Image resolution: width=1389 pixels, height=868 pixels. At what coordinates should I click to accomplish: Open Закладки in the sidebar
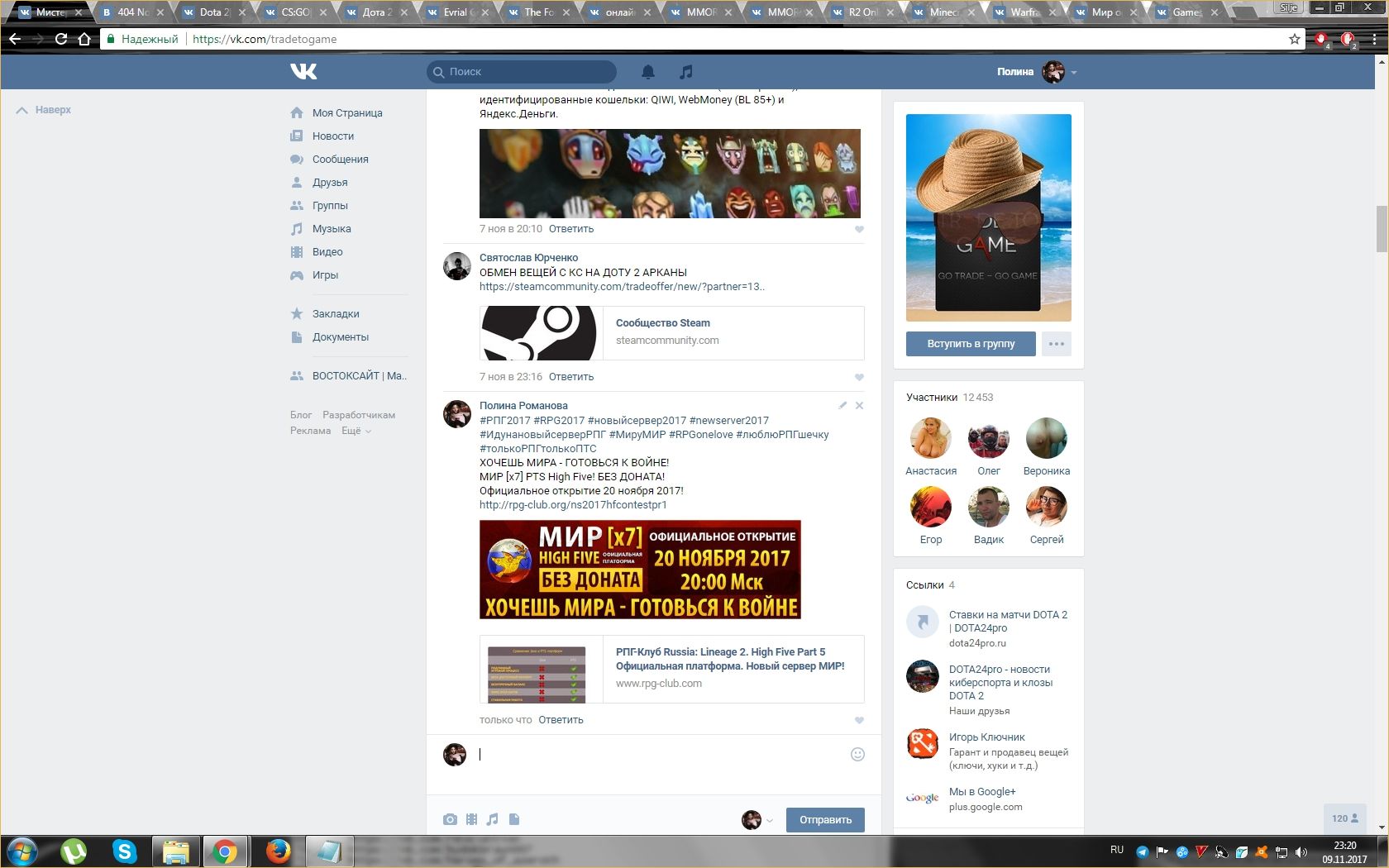[336, 314]
